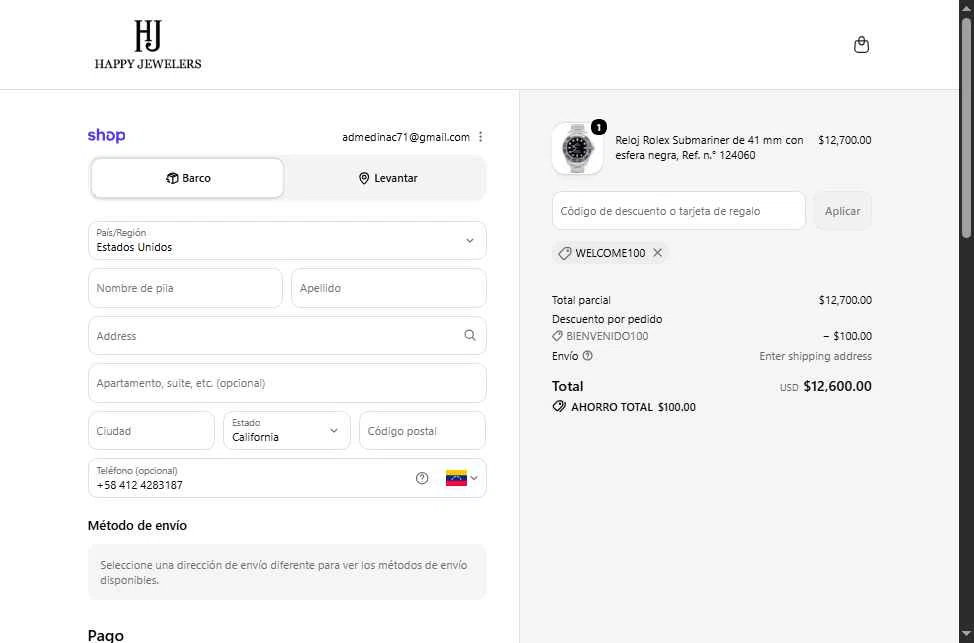Screen dimensions: 974x643
Task: Click the Apartamento, suite field
Action: 287,383
